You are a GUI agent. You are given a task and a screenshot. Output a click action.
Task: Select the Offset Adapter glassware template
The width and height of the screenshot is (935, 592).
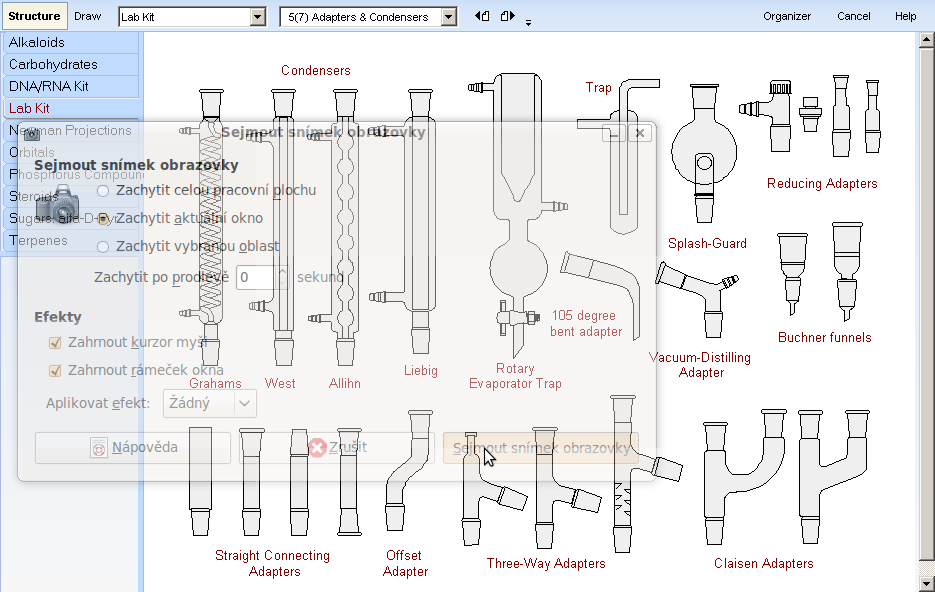pyautogui.click(x=408, y=470)
